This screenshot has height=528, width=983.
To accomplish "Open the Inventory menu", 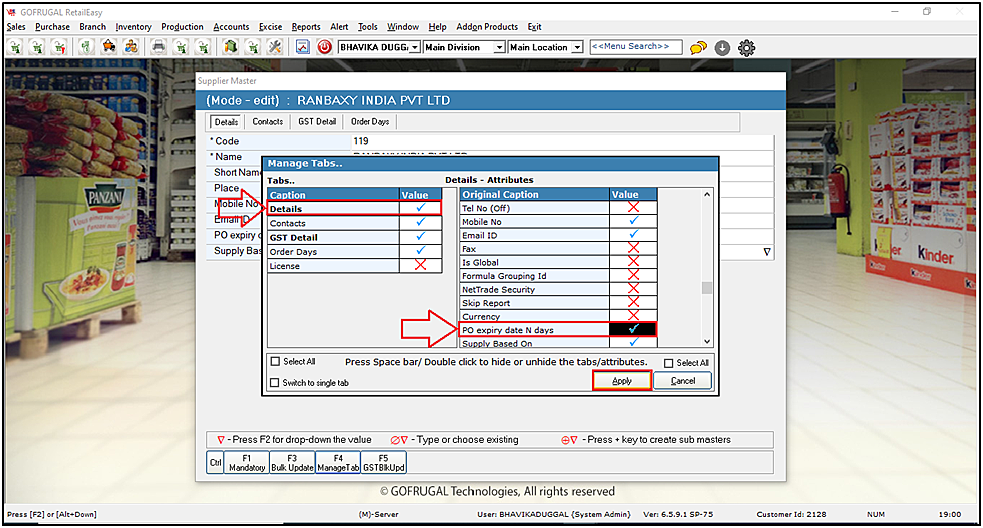I will (133, 27).
